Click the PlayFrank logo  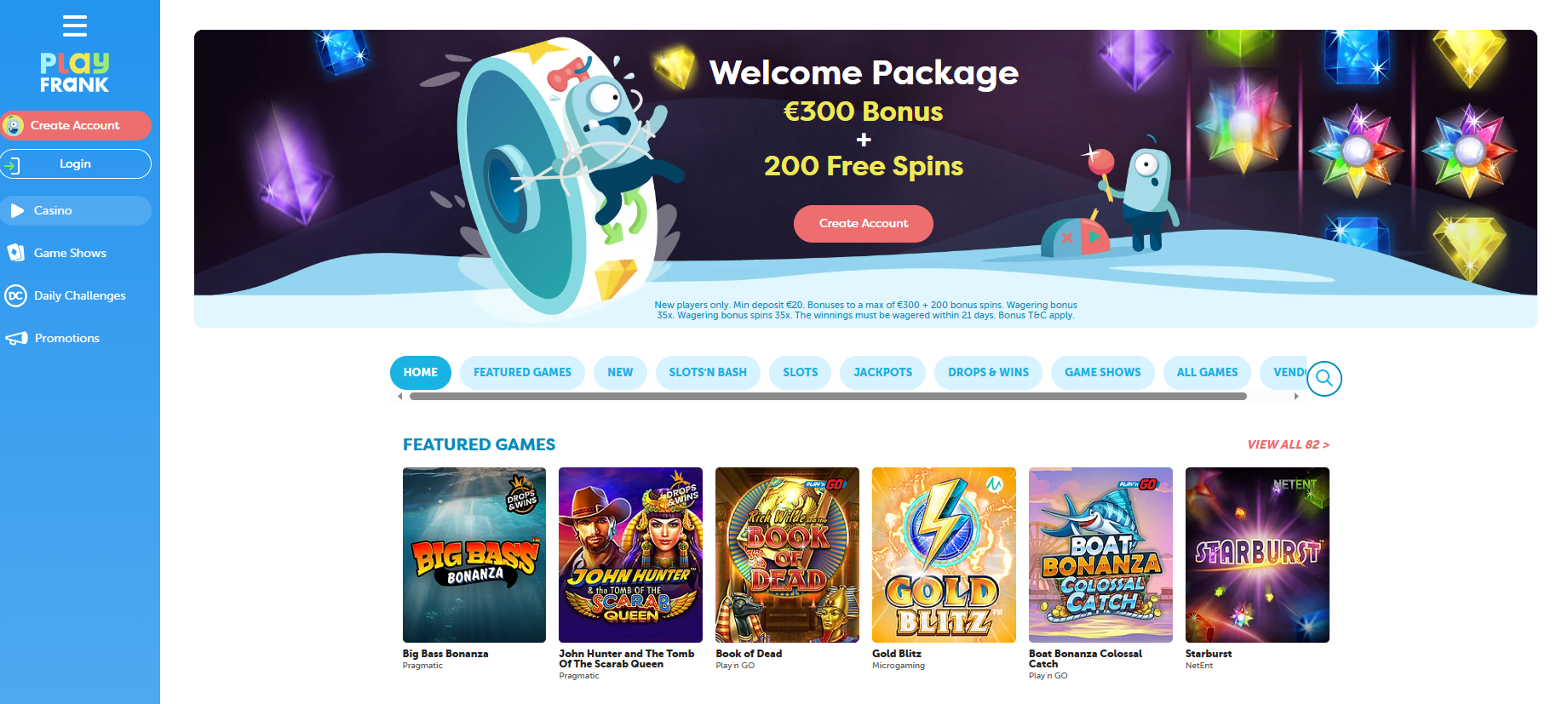tap(75, 72)
